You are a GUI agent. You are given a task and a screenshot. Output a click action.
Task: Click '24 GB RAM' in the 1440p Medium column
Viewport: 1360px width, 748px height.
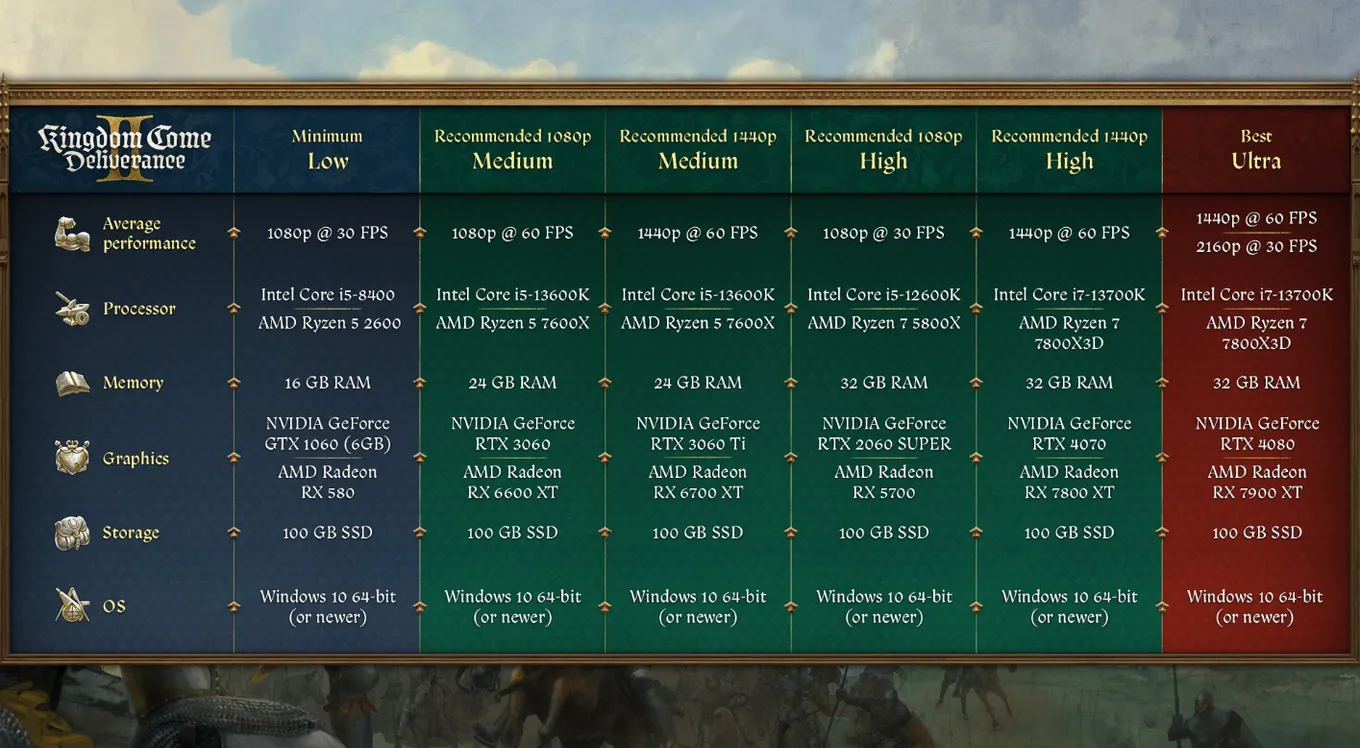click(698, 383)
